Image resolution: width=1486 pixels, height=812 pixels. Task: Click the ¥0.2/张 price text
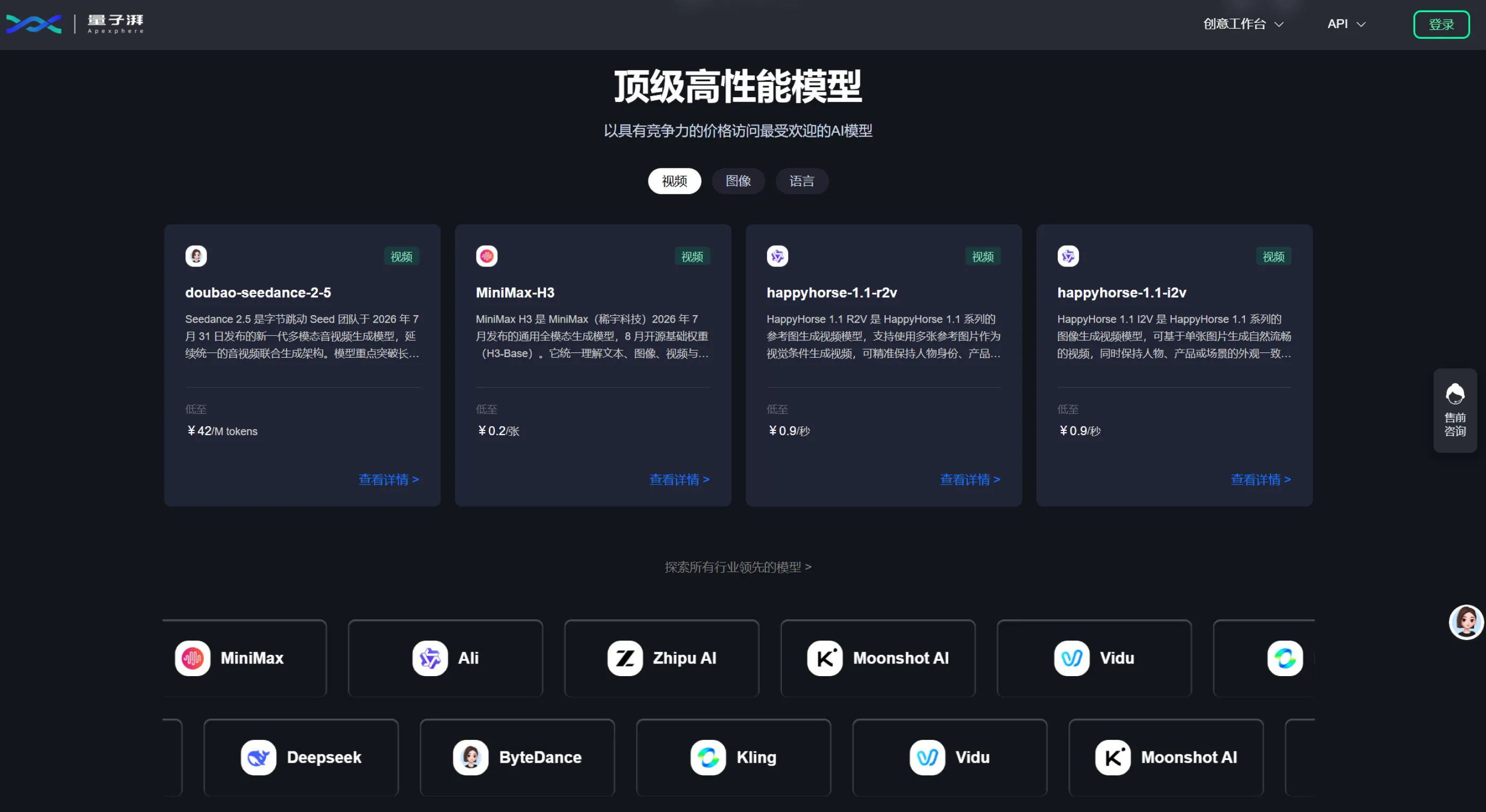click(498, 431)
